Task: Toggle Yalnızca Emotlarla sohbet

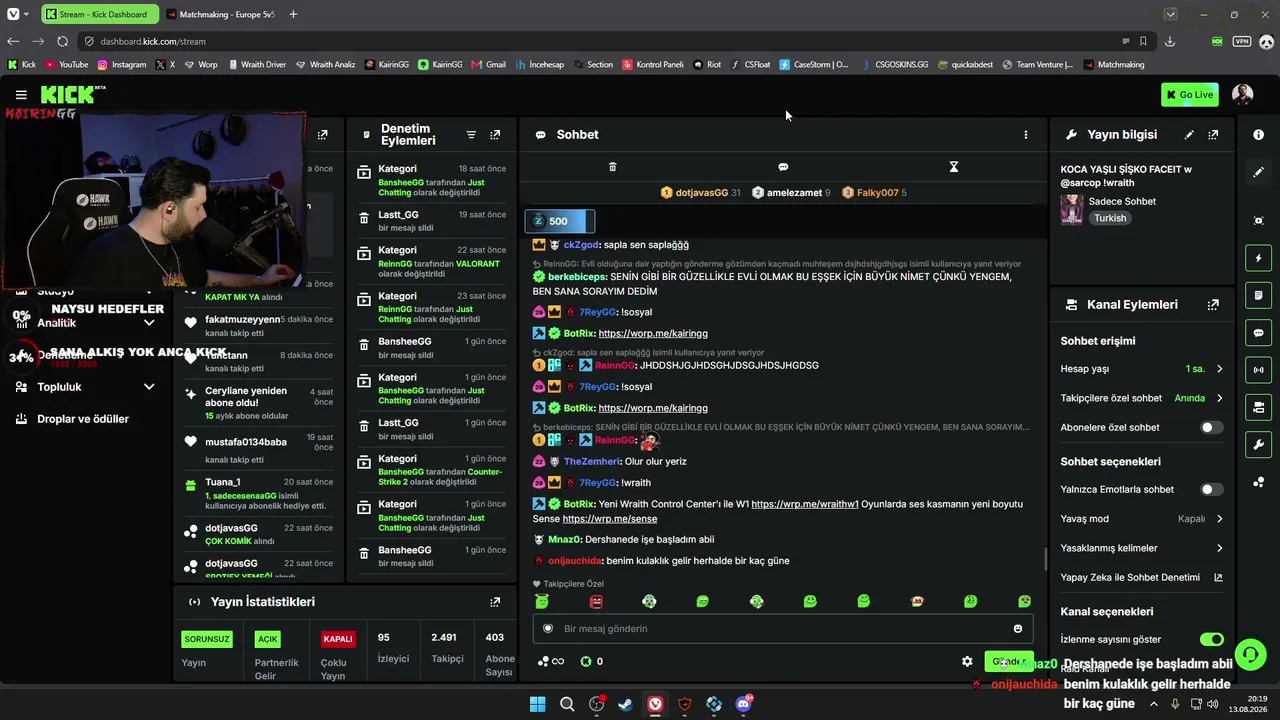Action: pyautogui.click(x=1211, y=490)
